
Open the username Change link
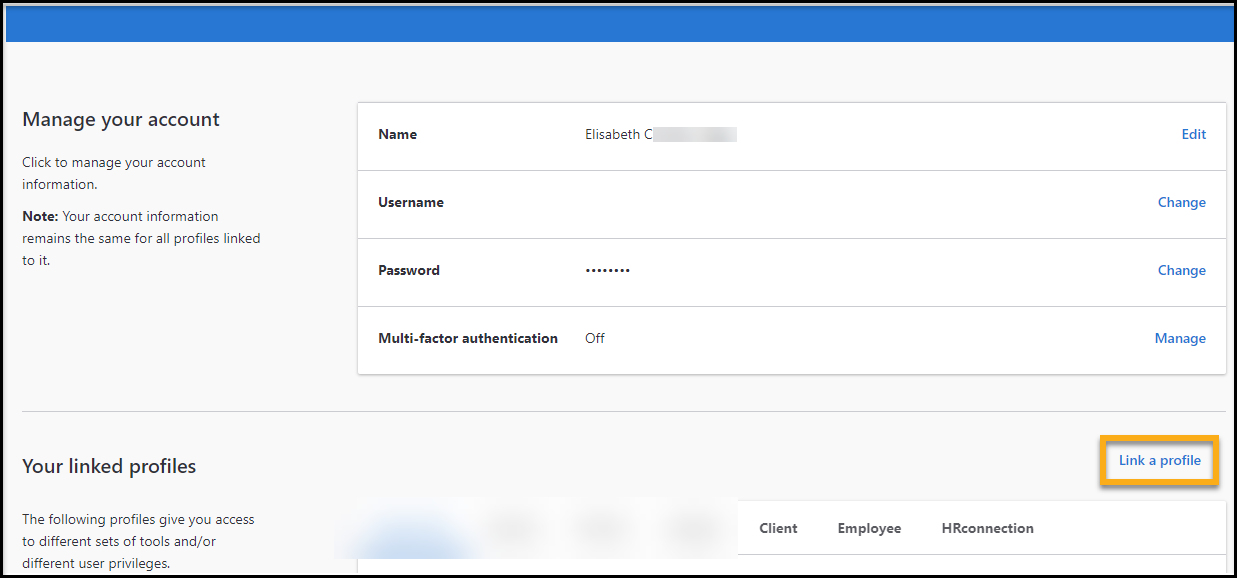click(1182, 202)
